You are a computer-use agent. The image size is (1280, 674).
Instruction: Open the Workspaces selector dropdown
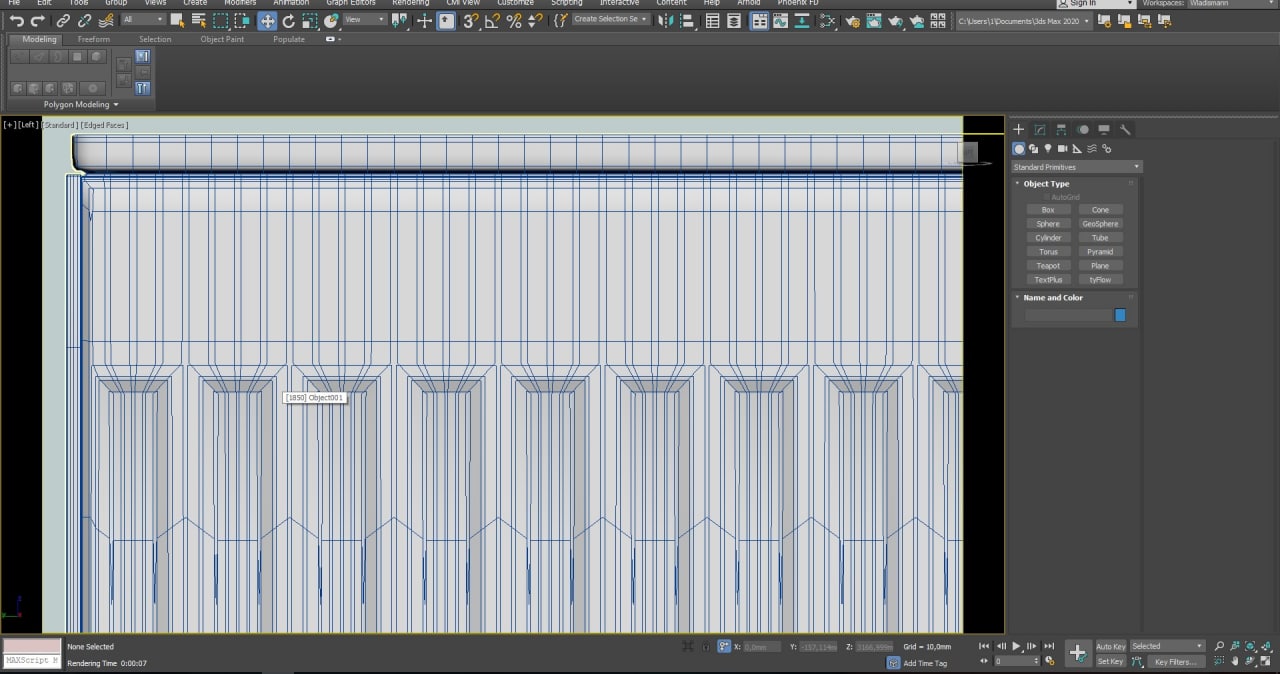1232,3
